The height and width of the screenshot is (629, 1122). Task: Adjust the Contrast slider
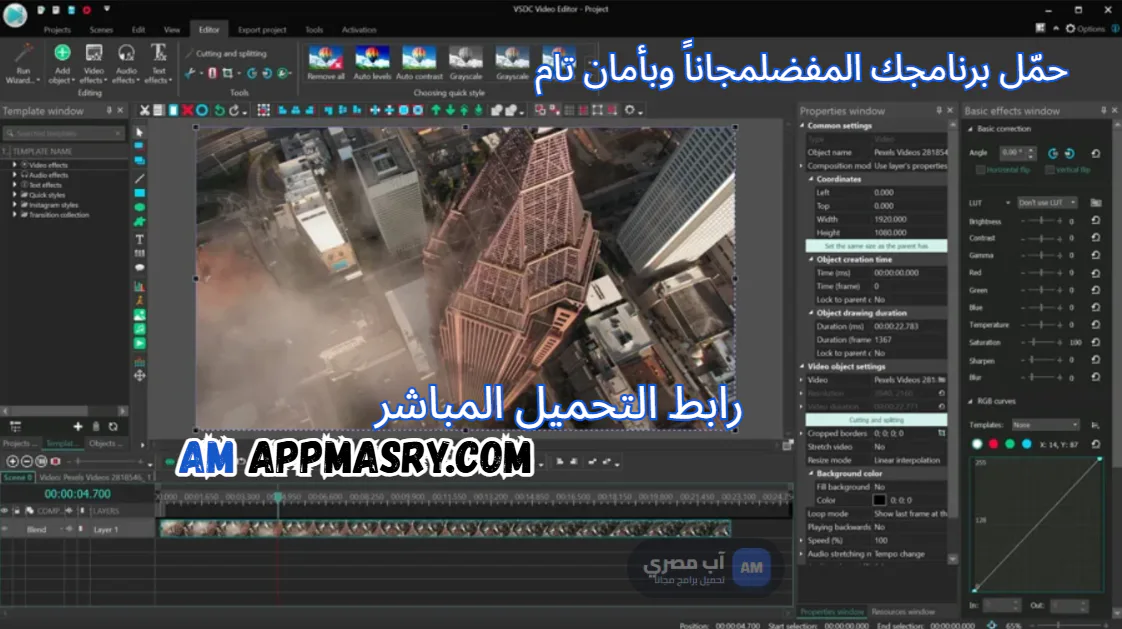pyautogui.click(x=1042, y=238)
